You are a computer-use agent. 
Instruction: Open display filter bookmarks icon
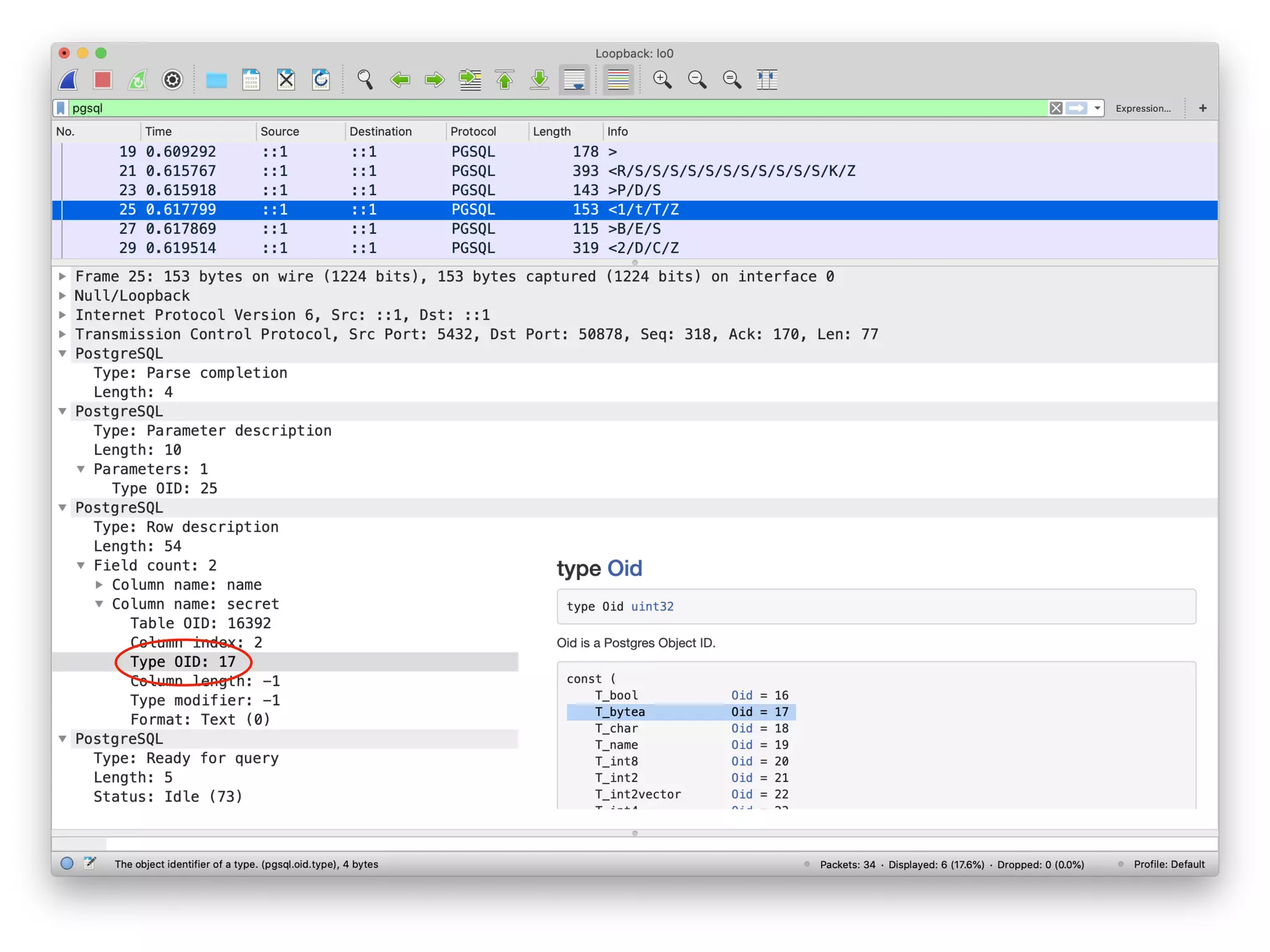(x=61, y=108)
